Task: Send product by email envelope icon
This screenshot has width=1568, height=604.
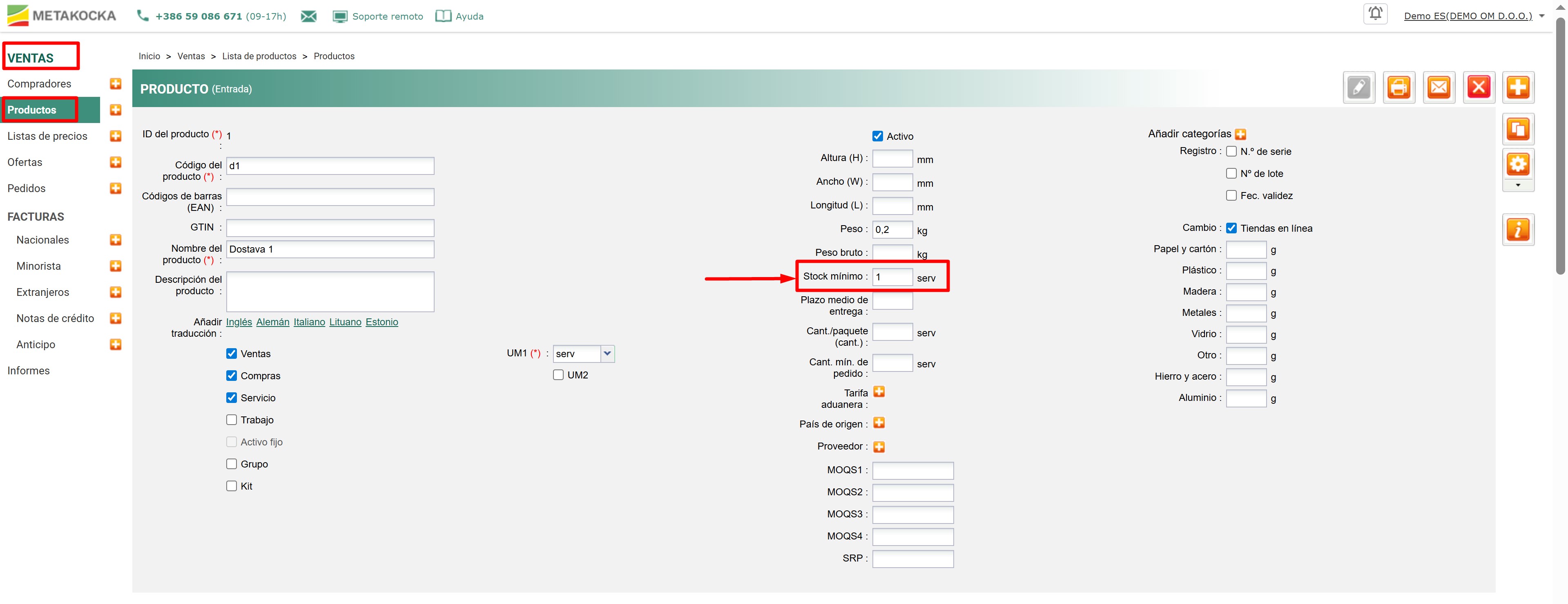Action: (x=1439, y=88)
